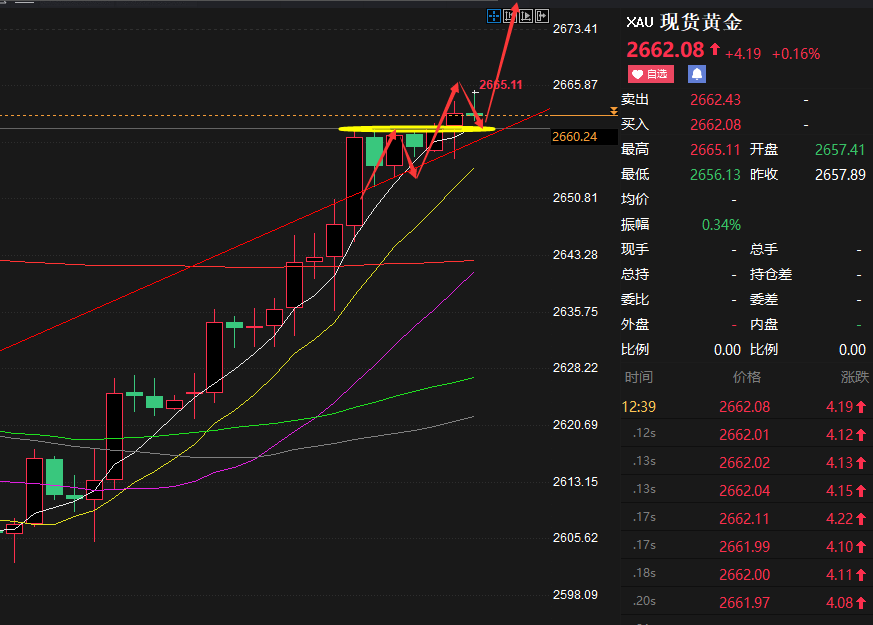Click the XAU 现货黄金 title

[x=684, y=22]
